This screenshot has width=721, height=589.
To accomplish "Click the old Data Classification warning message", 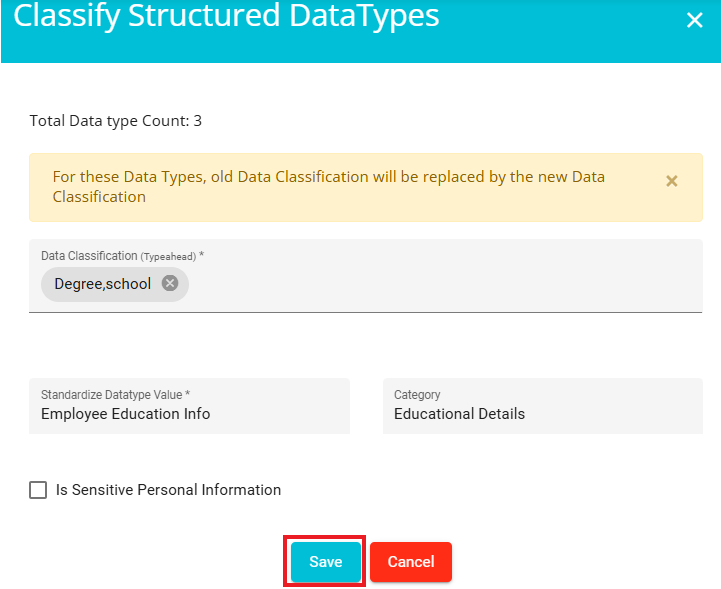I will (328, 187).
